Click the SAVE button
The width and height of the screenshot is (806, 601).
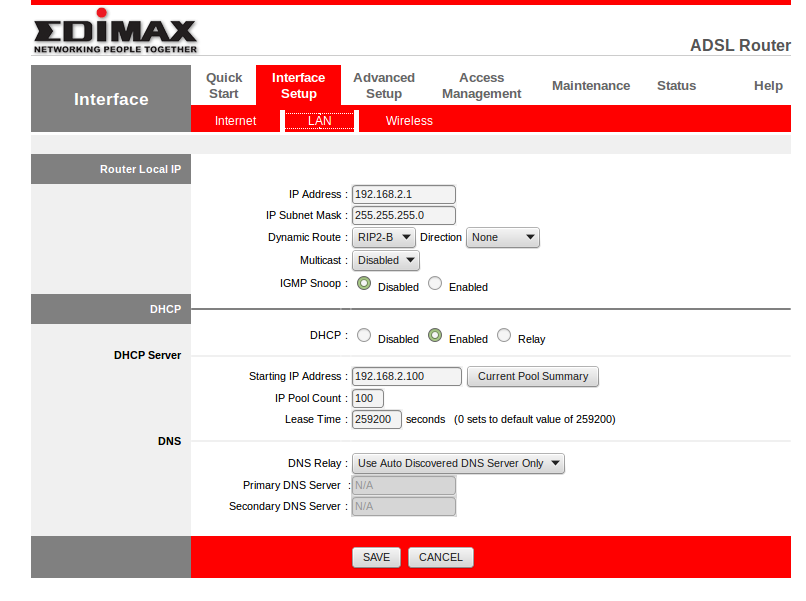[376, 557]
